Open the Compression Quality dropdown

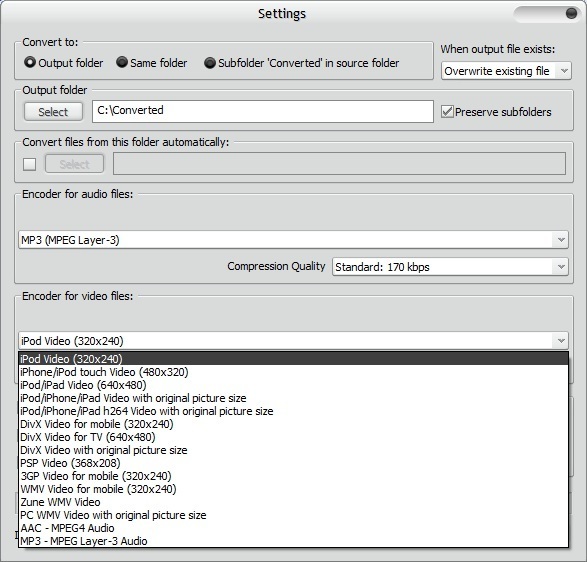(450, 267)
